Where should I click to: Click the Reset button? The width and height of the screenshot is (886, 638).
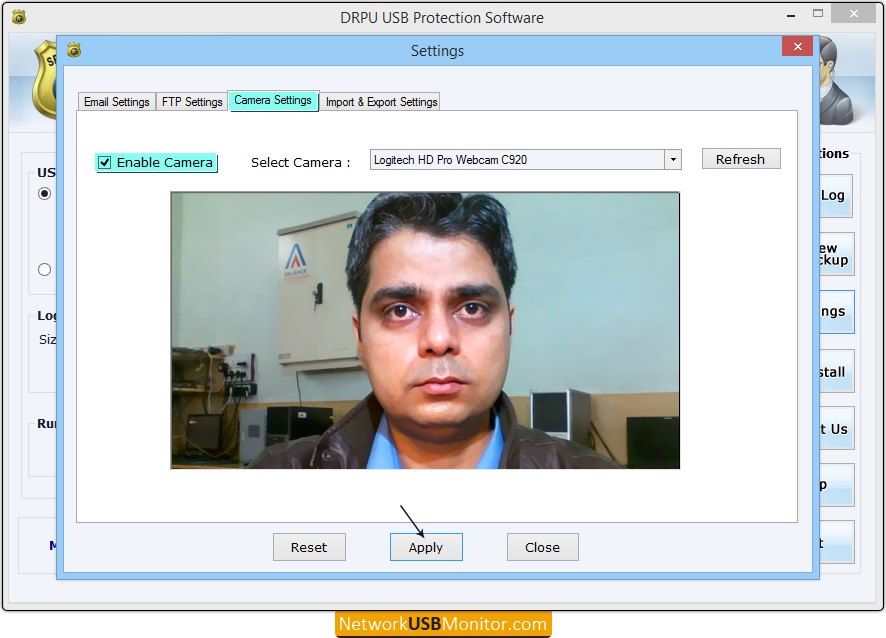click(309, 547)
